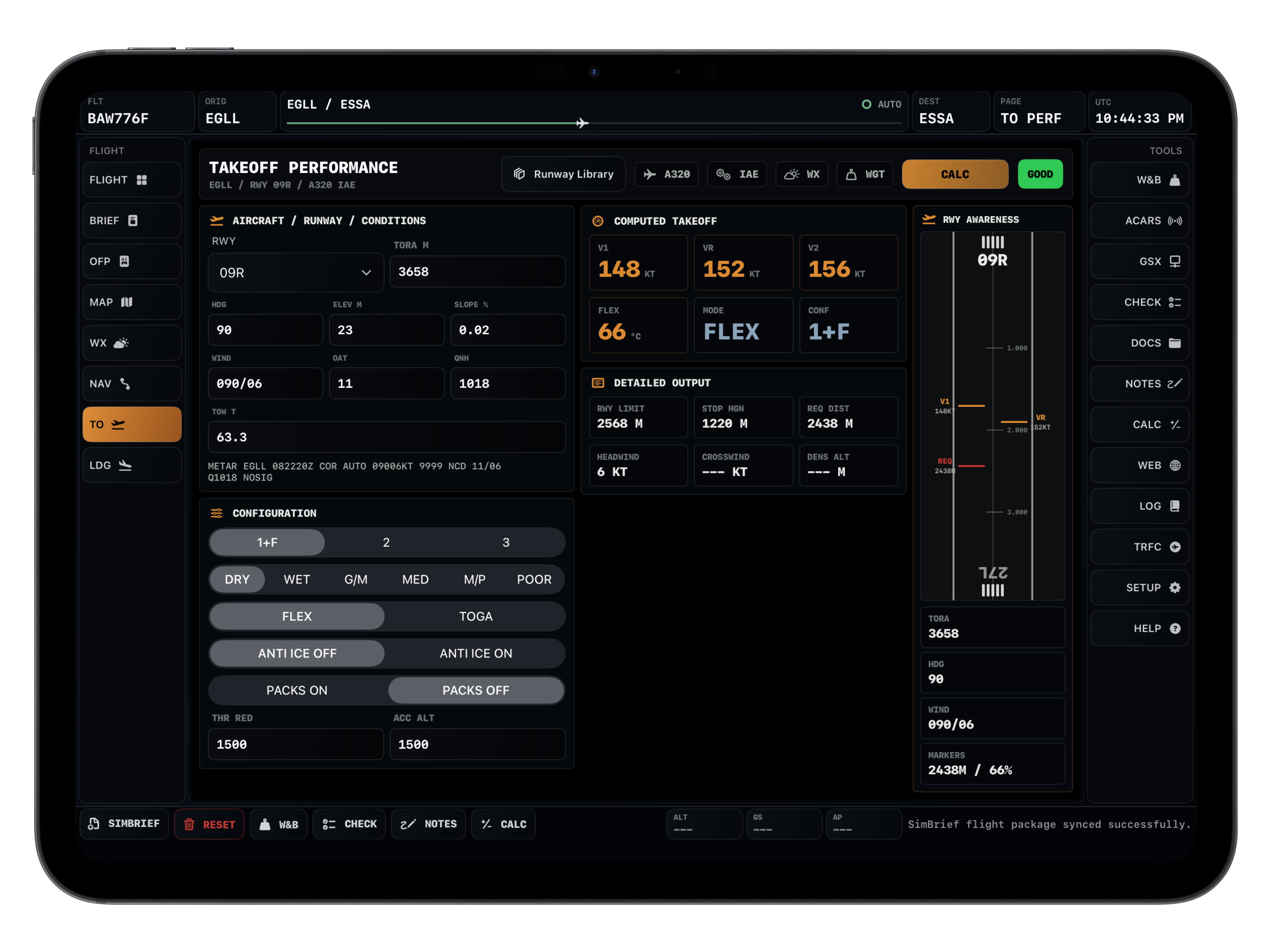Viewport: 1270px width, 952px height.
Task: Select flap configuration 3
Action: [x=506, y=542]
